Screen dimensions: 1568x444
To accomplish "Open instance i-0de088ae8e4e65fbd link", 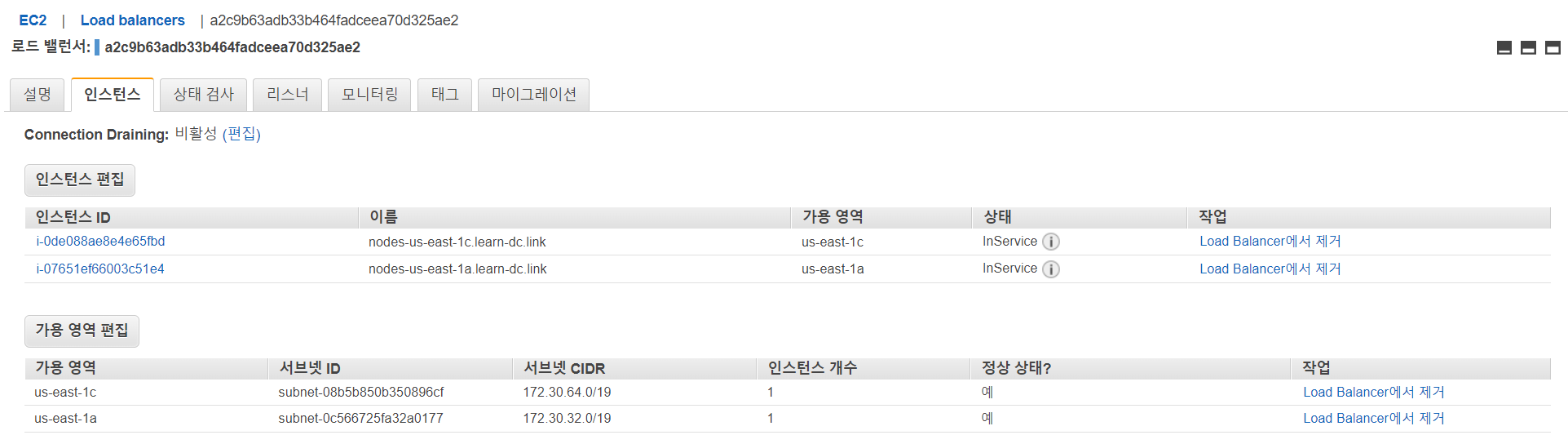I will click(100, 242).
